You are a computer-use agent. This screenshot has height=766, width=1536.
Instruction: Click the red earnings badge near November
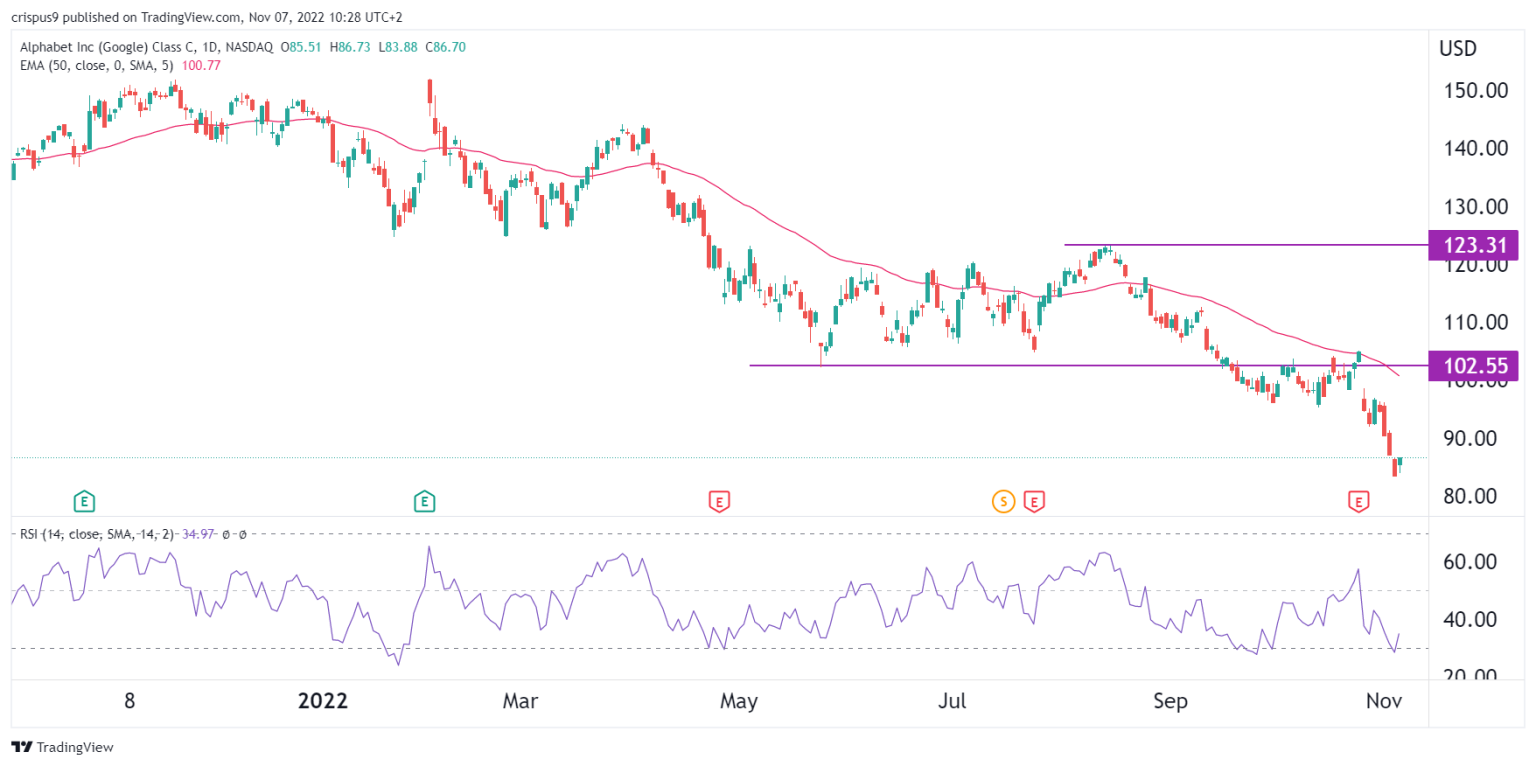point(1359,501)
